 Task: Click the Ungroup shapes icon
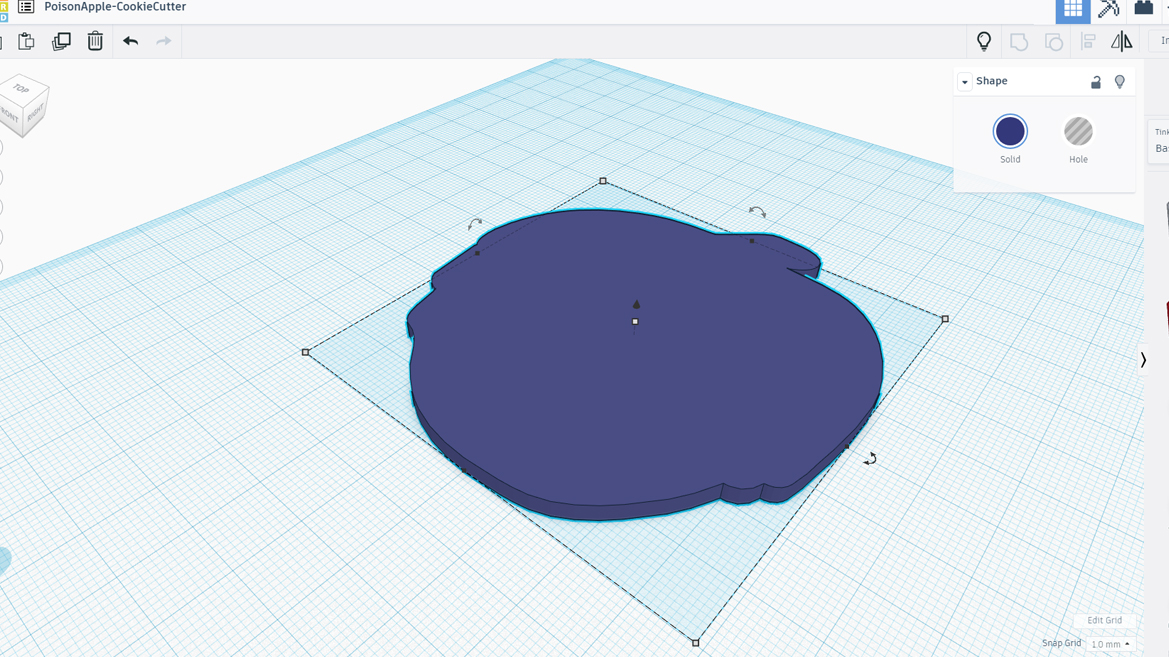1053,42
